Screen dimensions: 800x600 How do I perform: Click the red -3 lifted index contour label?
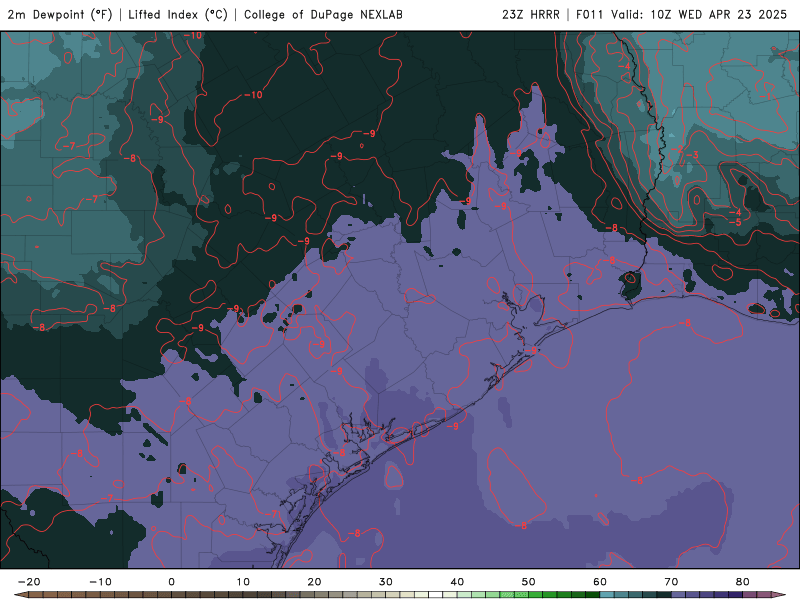692,155
